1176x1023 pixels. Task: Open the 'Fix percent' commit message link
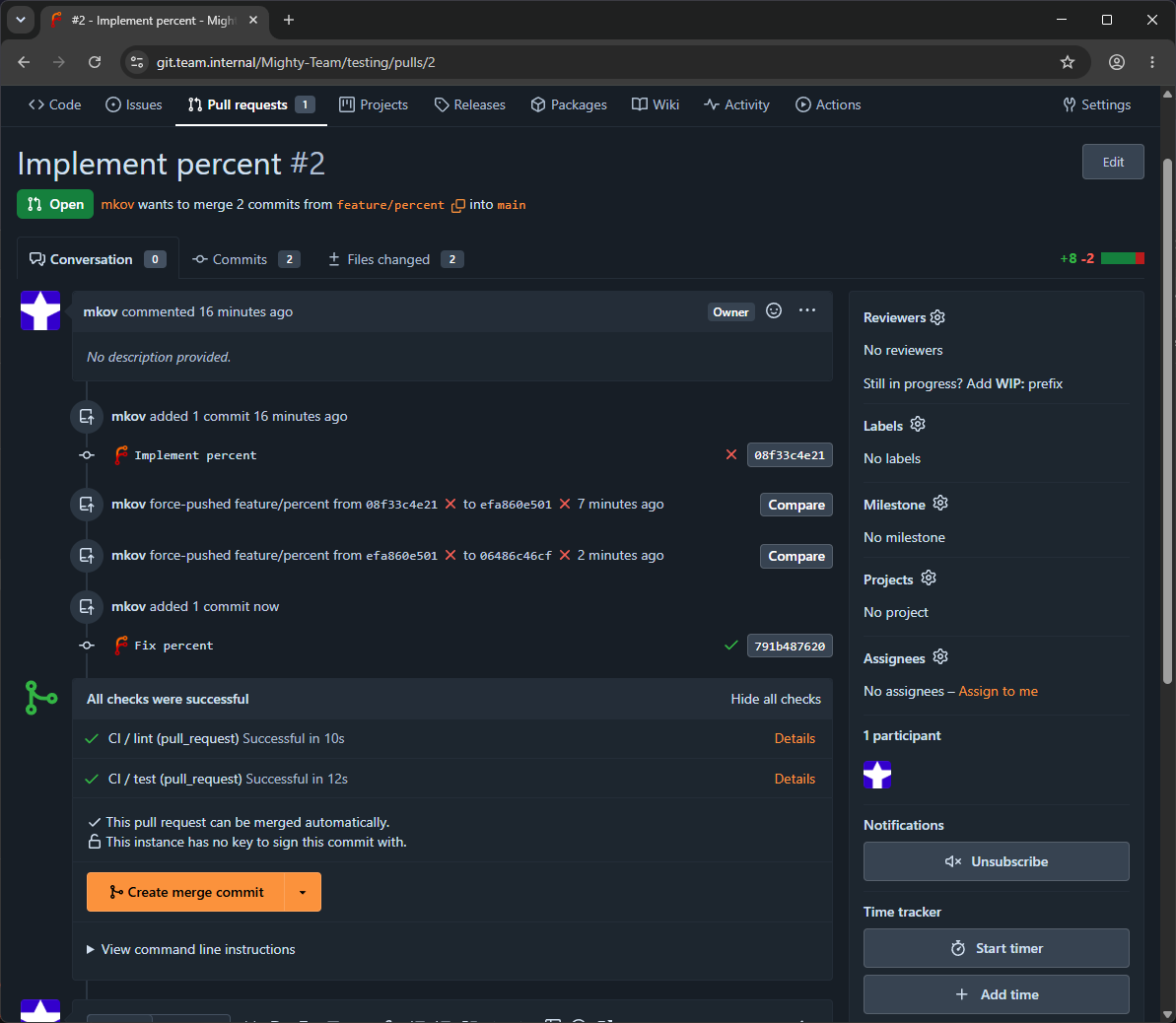173,646
